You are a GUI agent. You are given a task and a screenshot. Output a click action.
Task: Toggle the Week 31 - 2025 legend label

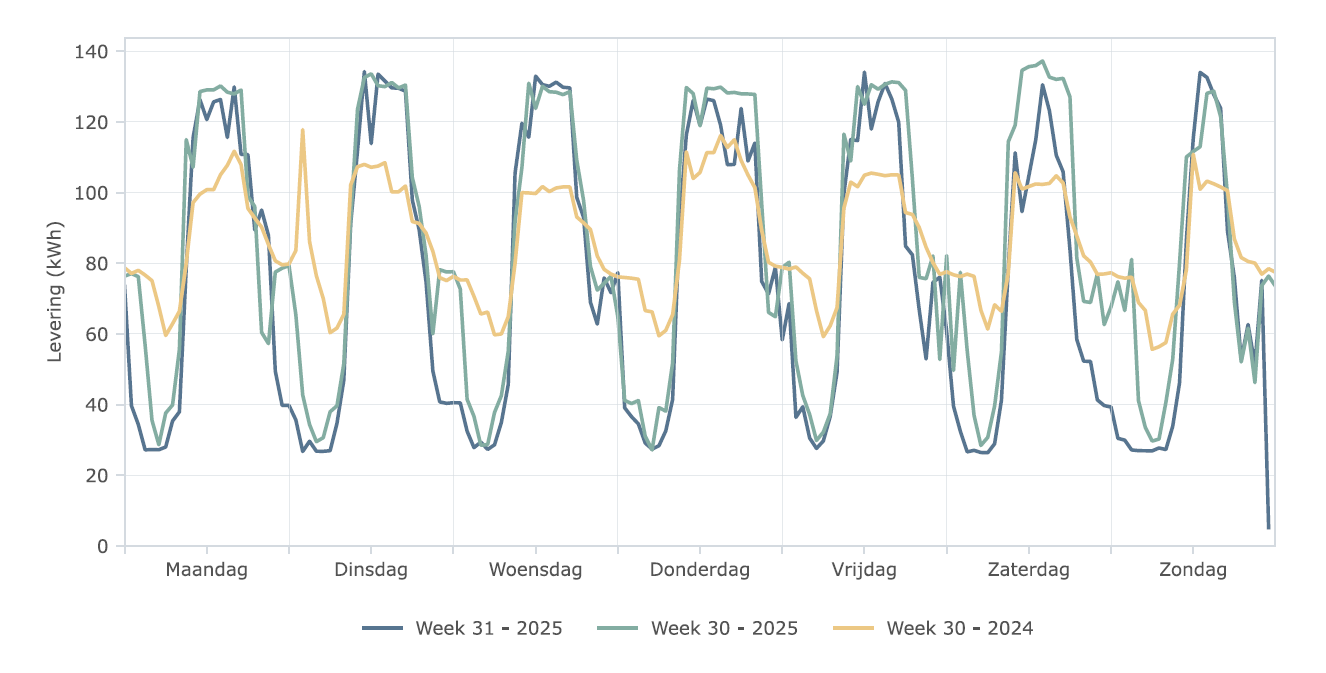coord(489,629)
